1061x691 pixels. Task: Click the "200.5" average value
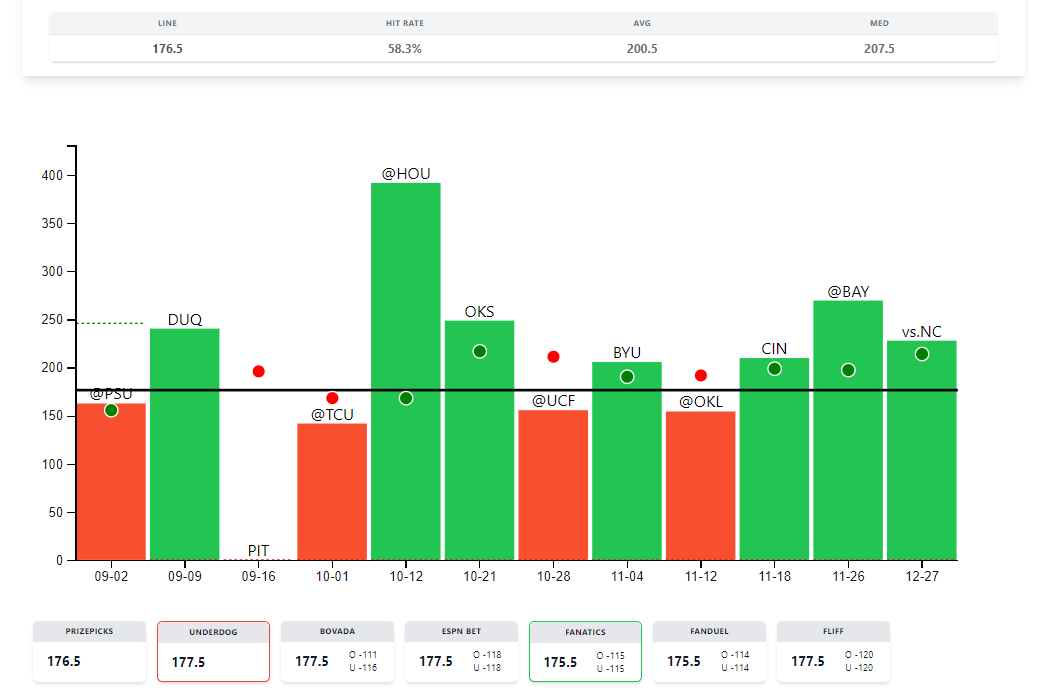[x=642, y=49]
